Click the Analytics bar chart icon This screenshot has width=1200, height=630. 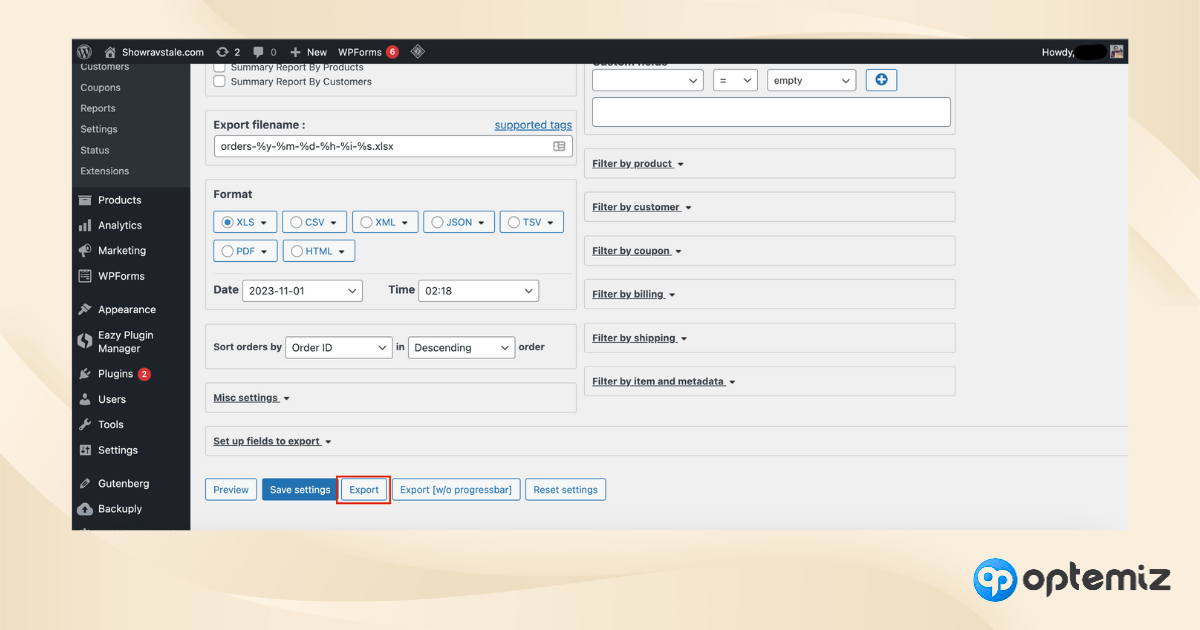(85, 226)
